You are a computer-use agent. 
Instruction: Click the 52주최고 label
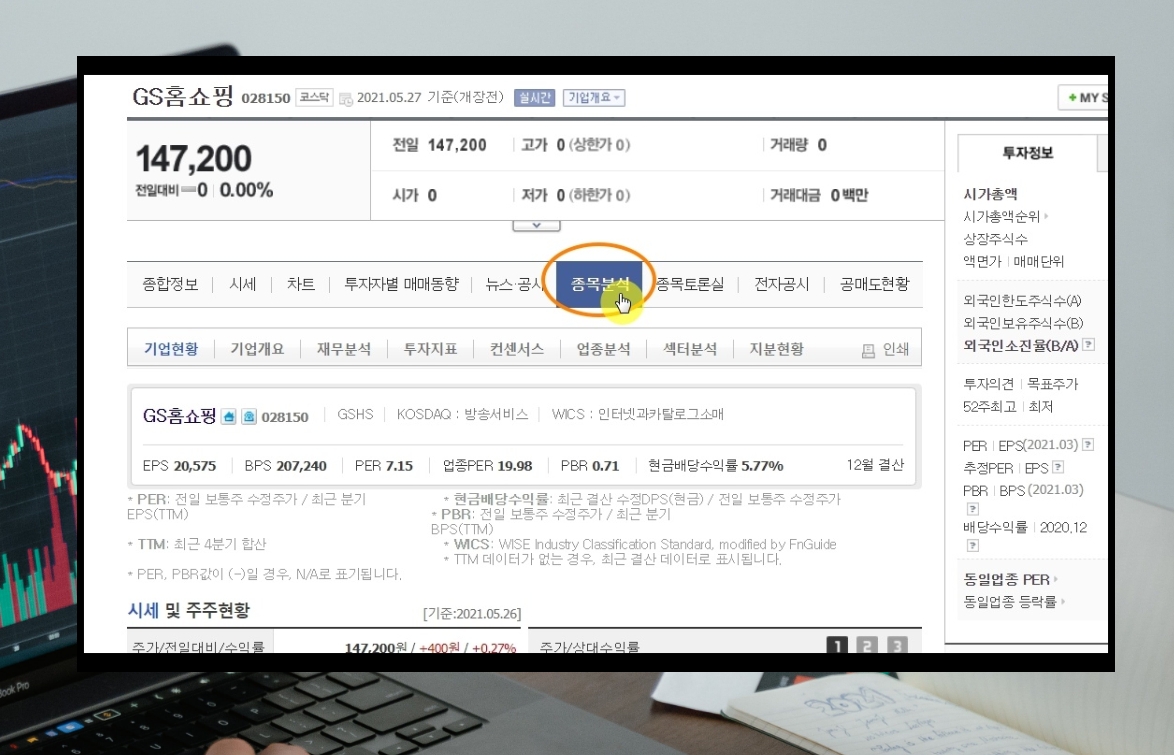990,406
